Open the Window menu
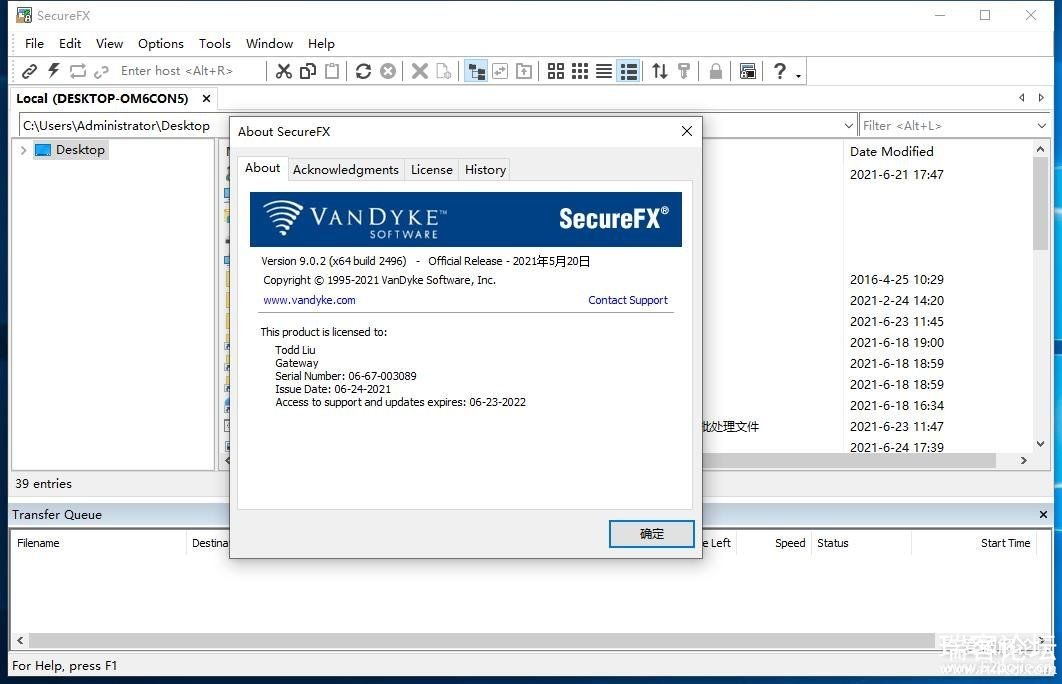 click(269, 43)
